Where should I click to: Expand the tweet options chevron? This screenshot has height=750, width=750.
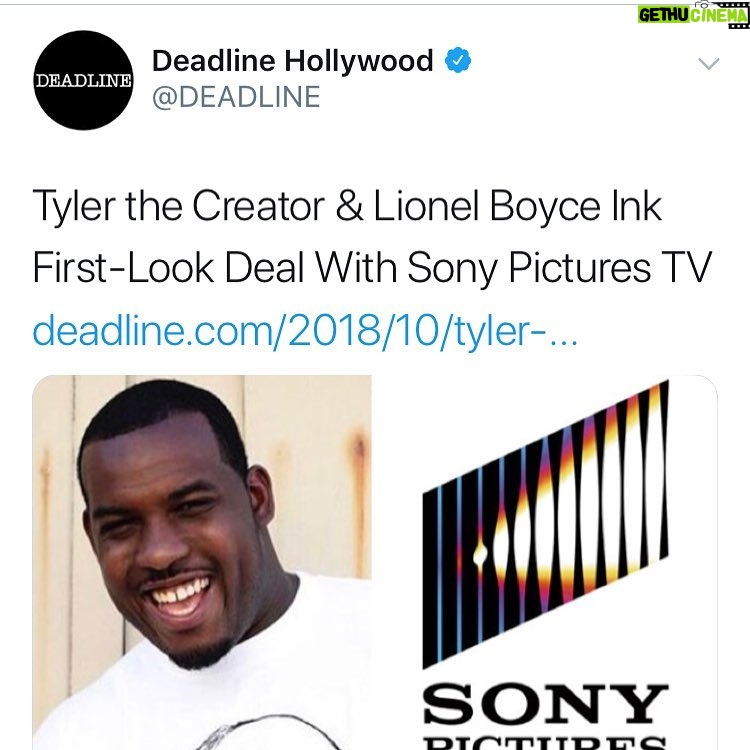point(708,63)
